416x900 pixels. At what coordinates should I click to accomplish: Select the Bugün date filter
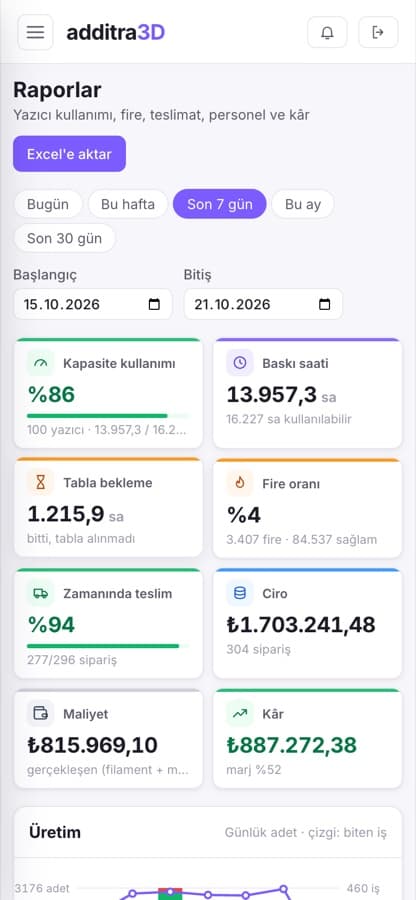[x=48, y=204]
